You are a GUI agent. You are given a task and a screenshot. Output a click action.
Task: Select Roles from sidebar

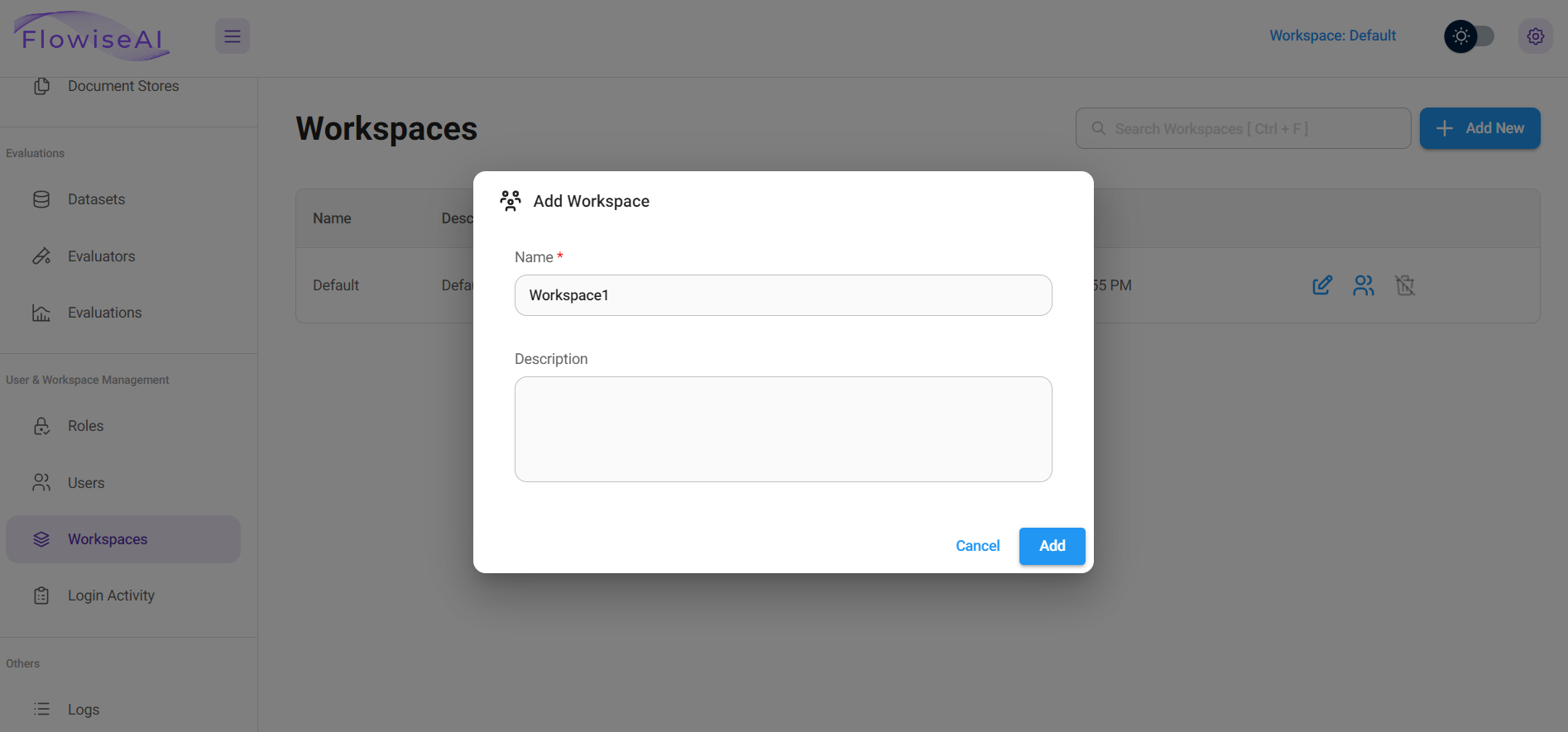[85, 426]
